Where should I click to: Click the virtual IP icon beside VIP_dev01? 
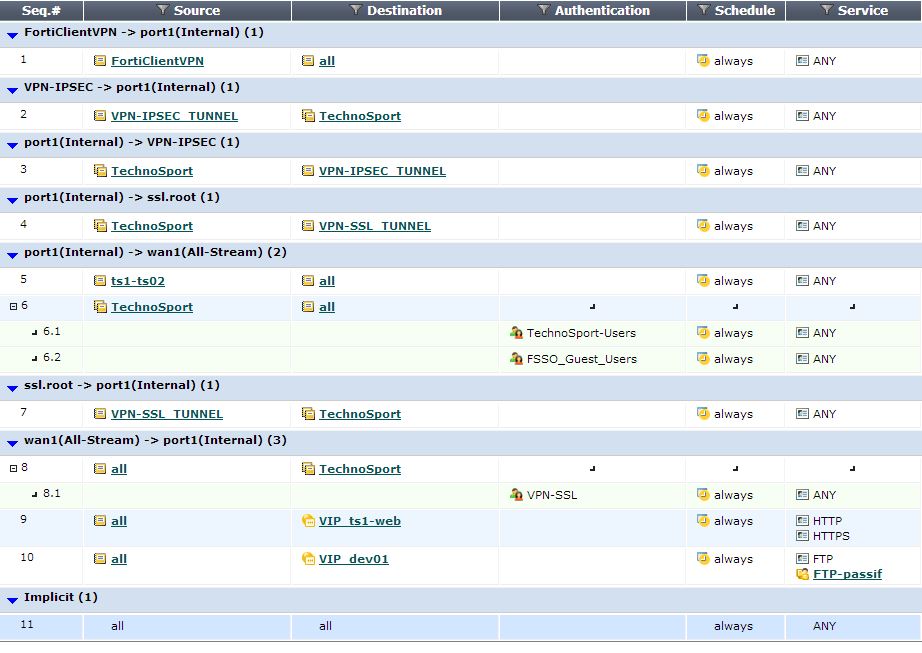tap(310, 558)
